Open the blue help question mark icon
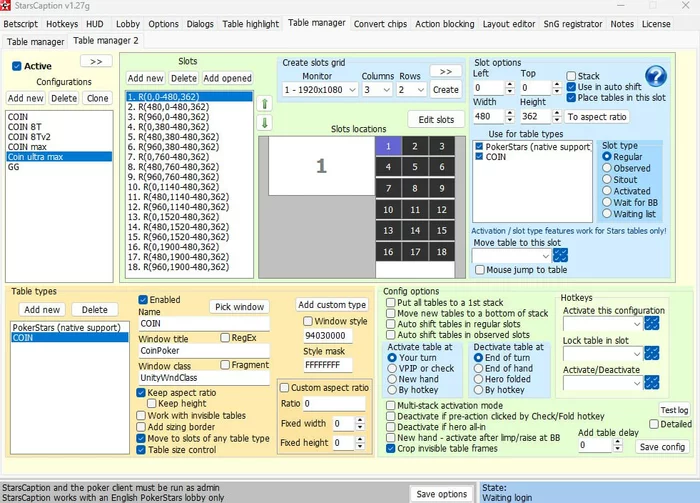Screen dimensions: 700x503 coord(655,77)
